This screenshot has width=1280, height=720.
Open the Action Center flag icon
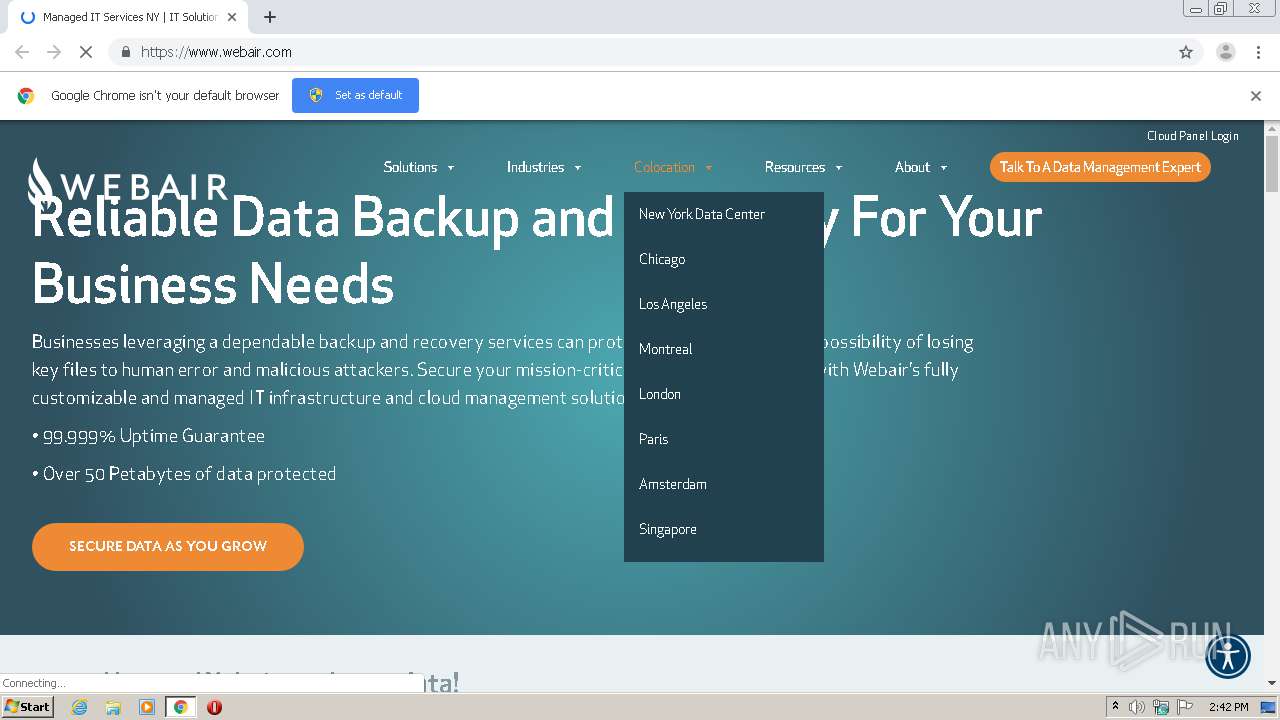pos(1185,707)
